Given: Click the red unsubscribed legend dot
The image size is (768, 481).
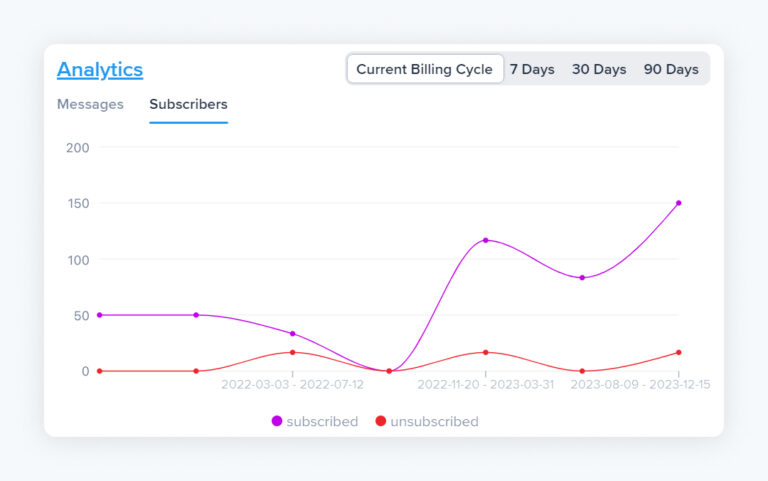Looking at the screenshot, I should pos(381,422).
